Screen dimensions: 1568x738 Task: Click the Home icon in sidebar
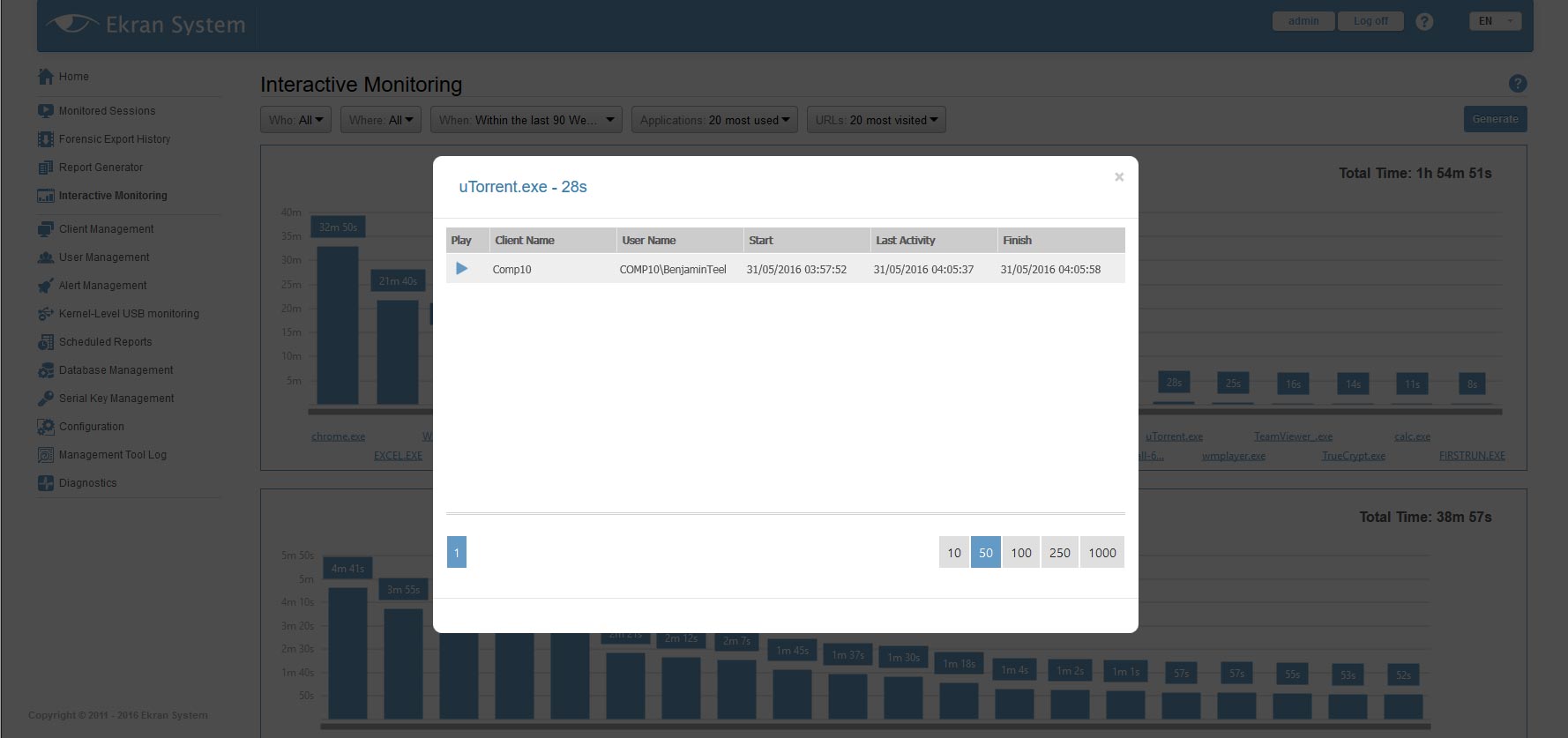coord(46,77)
